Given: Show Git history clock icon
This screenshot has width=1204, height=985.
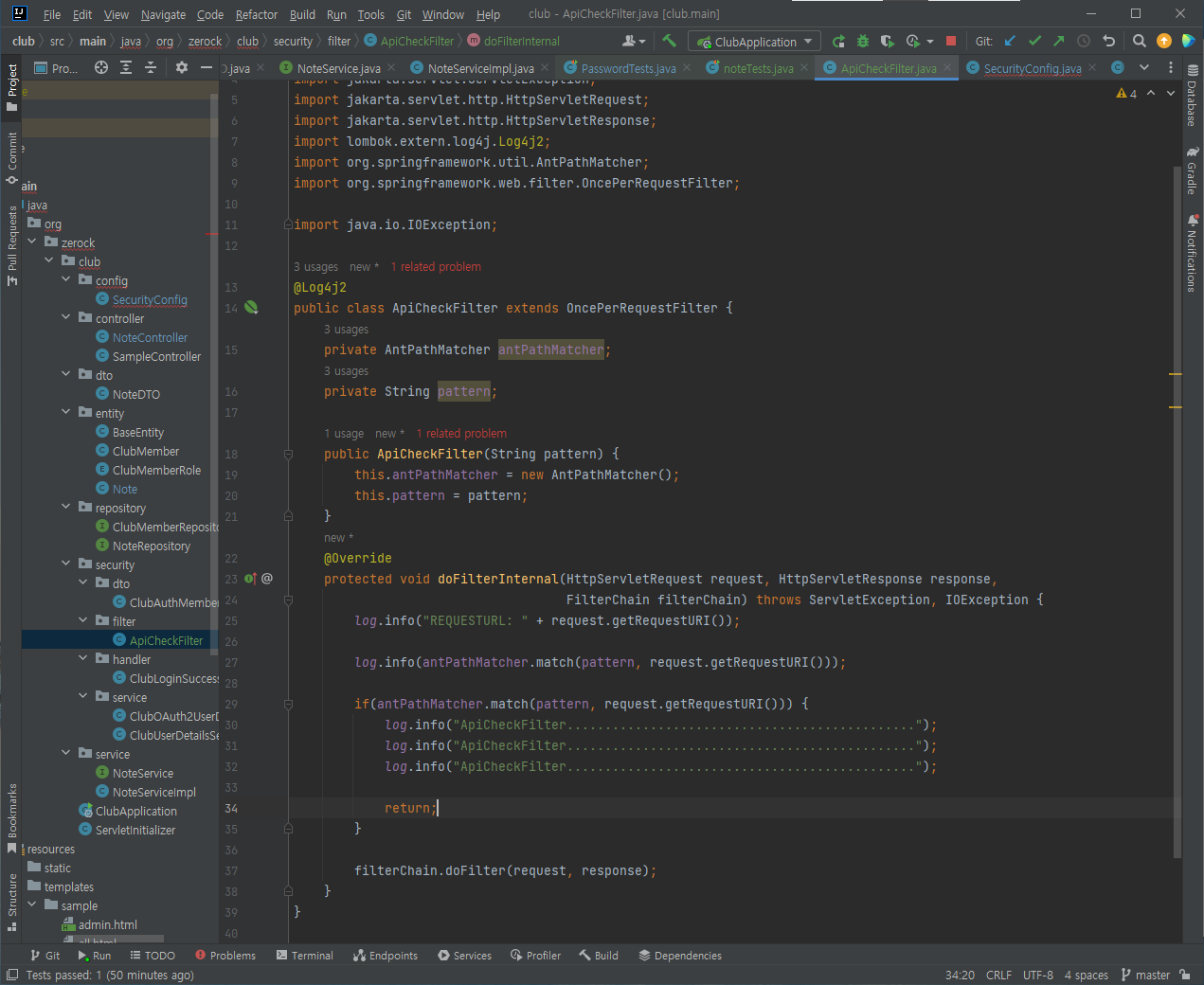Looking at the screenshot, I should tap(1084, 41).
